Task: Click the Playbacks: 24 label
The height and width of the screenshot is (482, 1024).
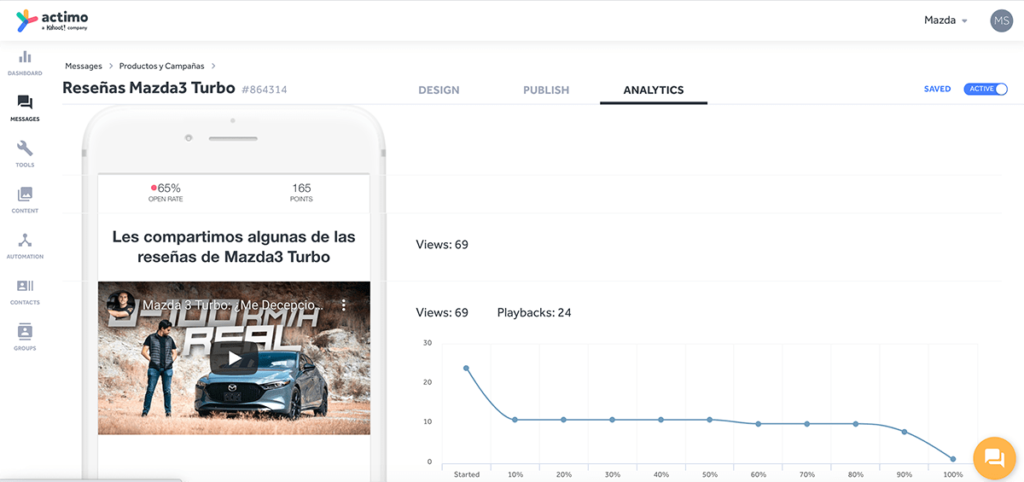Action: point(534,313)
